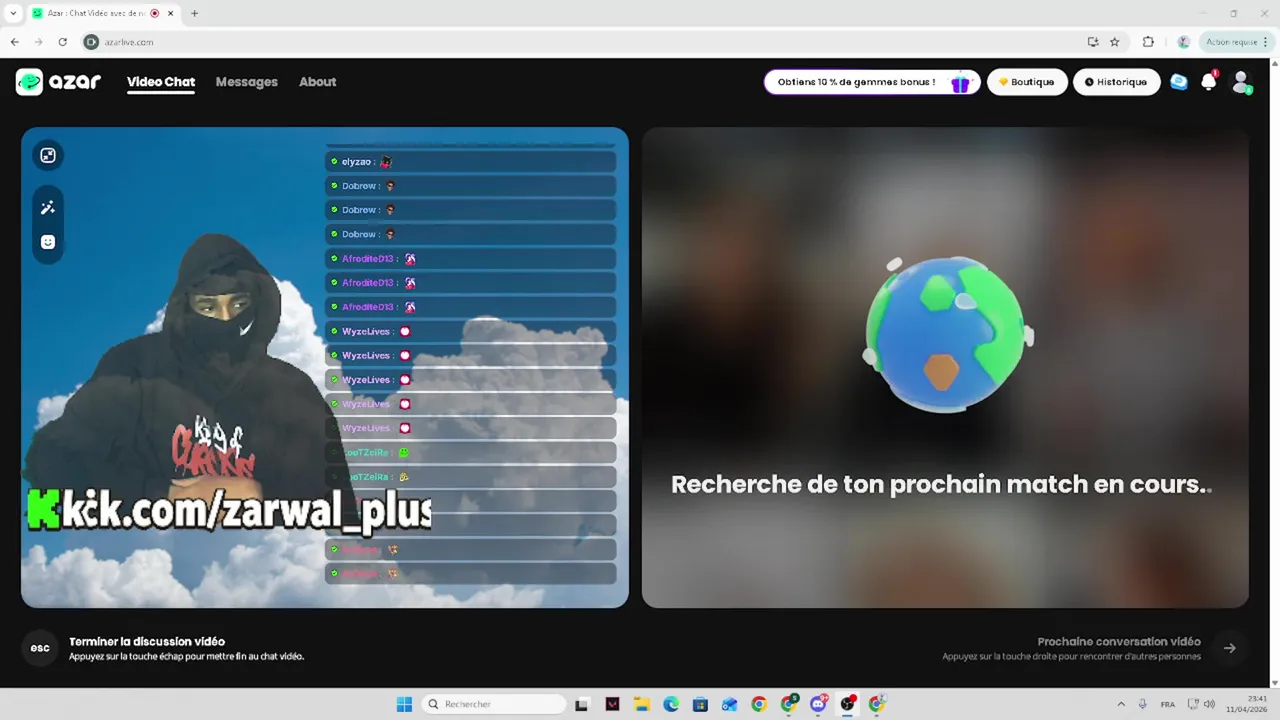Viewport: 1280px width, 720px height.
Task: Open the About tab
Action: pos(317,82)
